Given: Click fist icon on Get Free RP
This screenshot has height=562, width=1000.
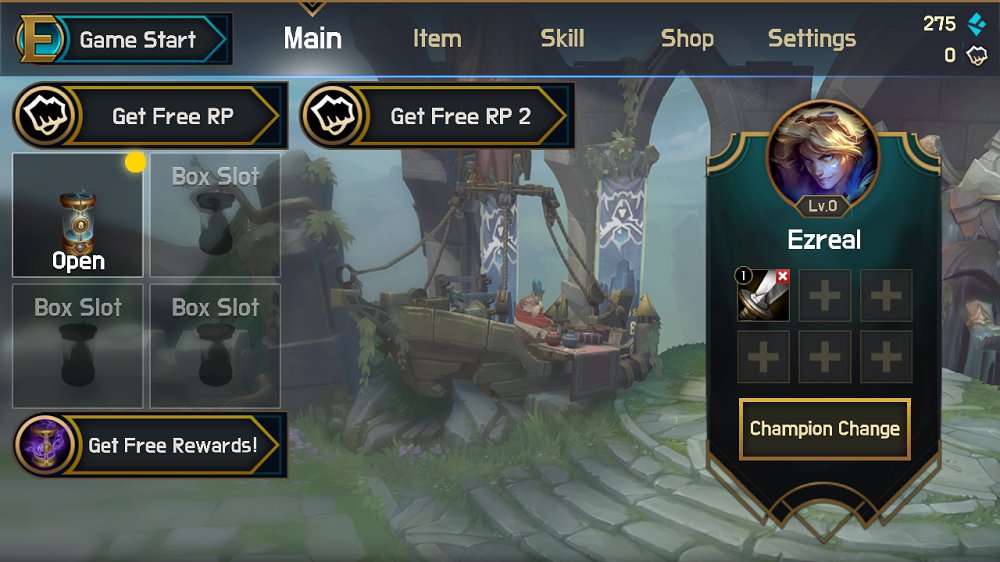Looking at the screenshot, I should click(46, 115).
